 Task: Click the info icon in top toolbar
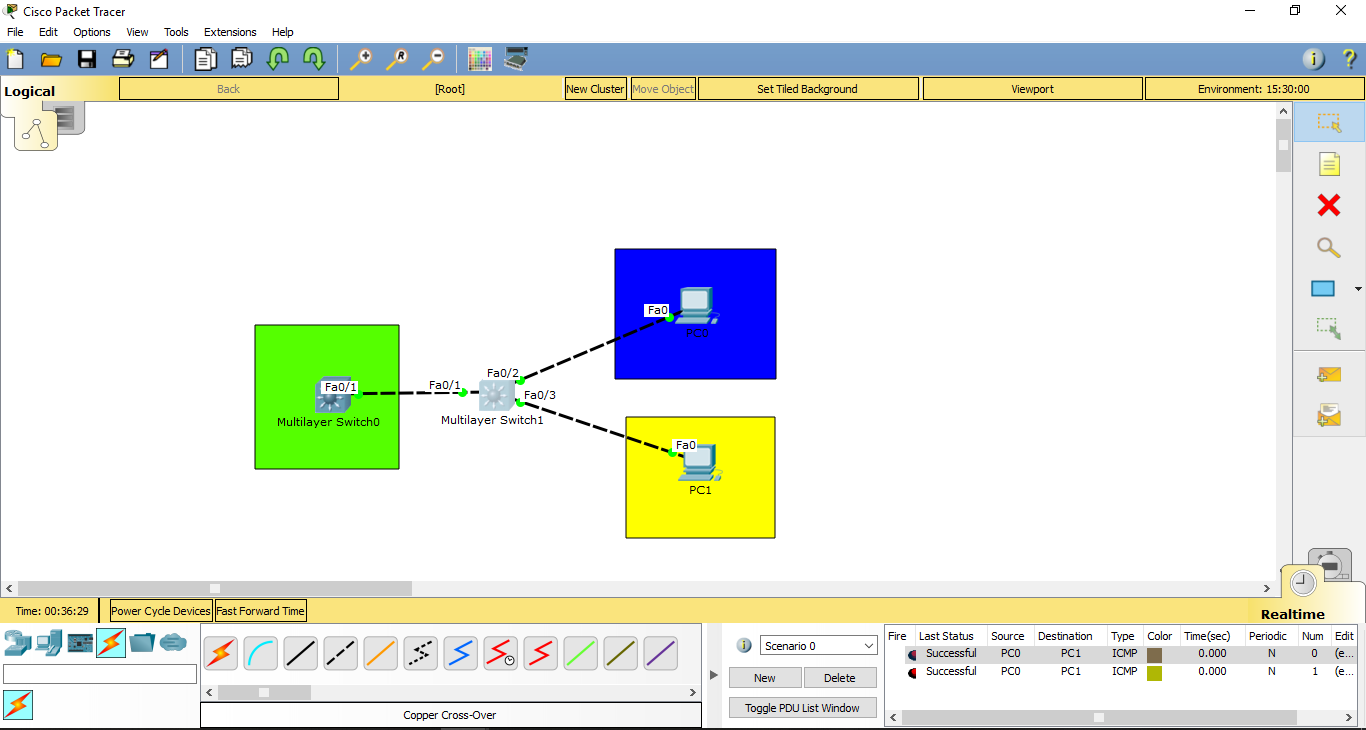pos(1314,59)
